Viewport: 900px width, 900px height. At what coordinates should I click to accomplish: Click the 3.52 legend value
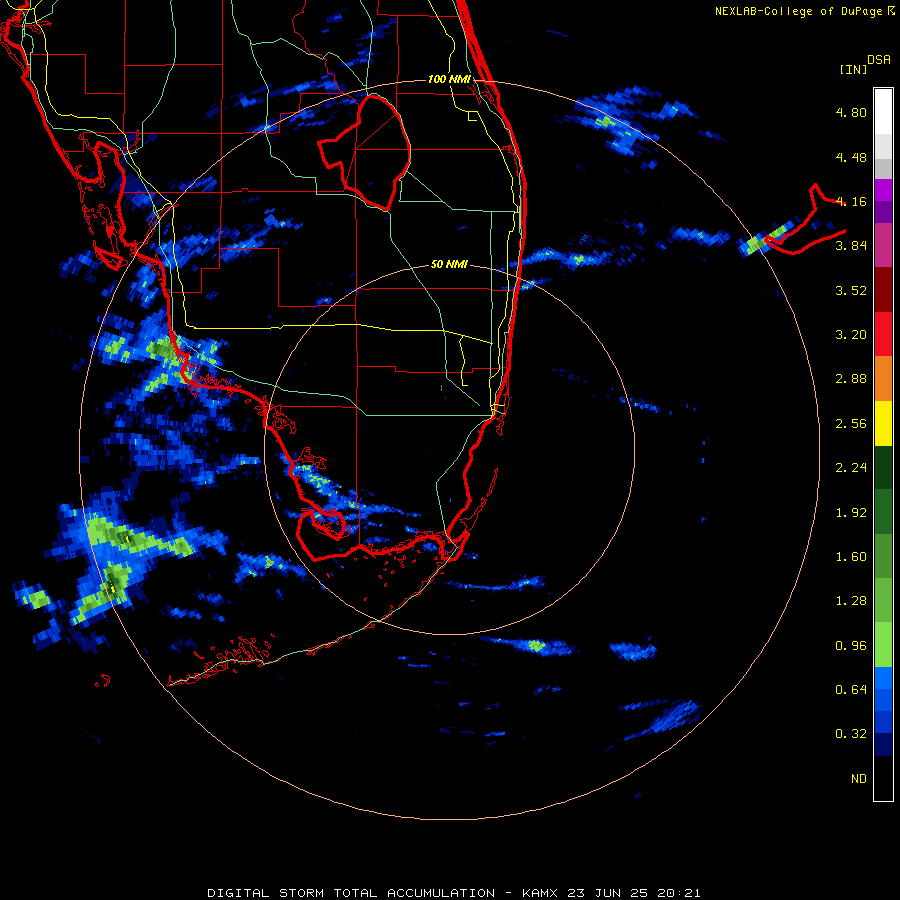click(x=851, y=290)
